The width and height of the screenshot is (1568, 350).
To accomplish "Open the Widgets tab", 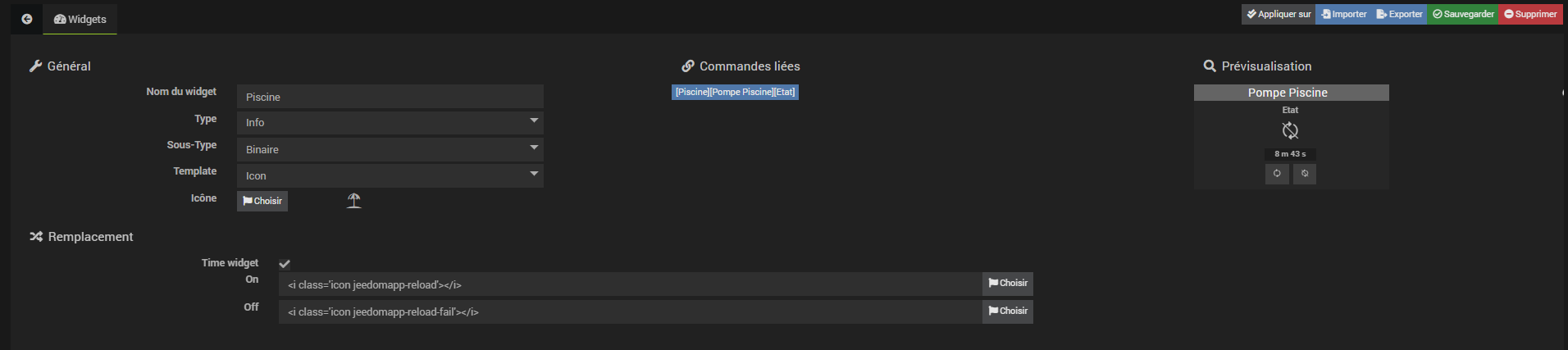I will click(x=80, y=19).
